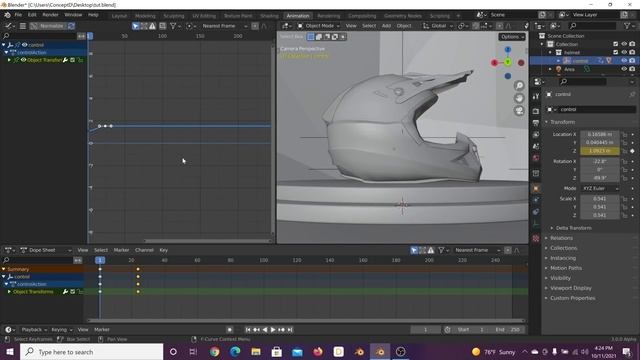Click the pan hand gizmo in the 3D viewport
Viewport: 640px width, 360px height.
[x=519, y=98]
